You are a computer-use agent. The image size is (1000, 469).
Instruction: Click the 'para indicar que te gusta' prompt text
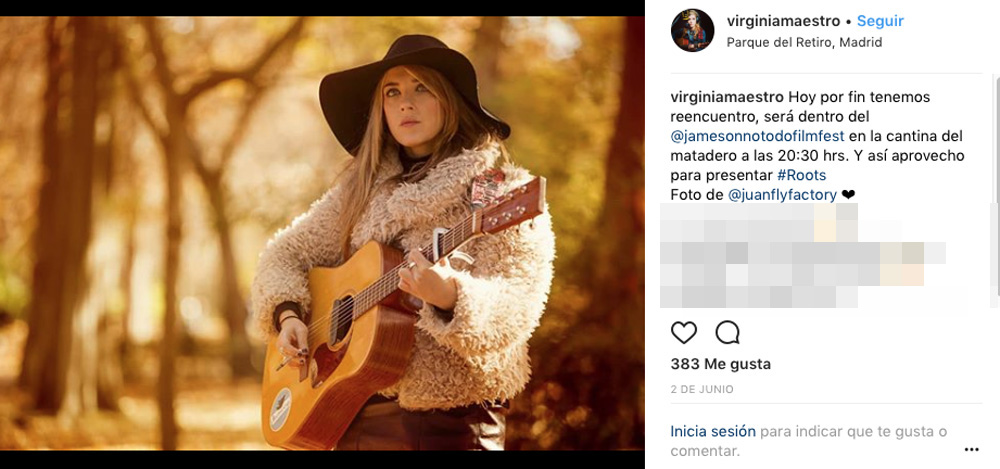(853, 432)
